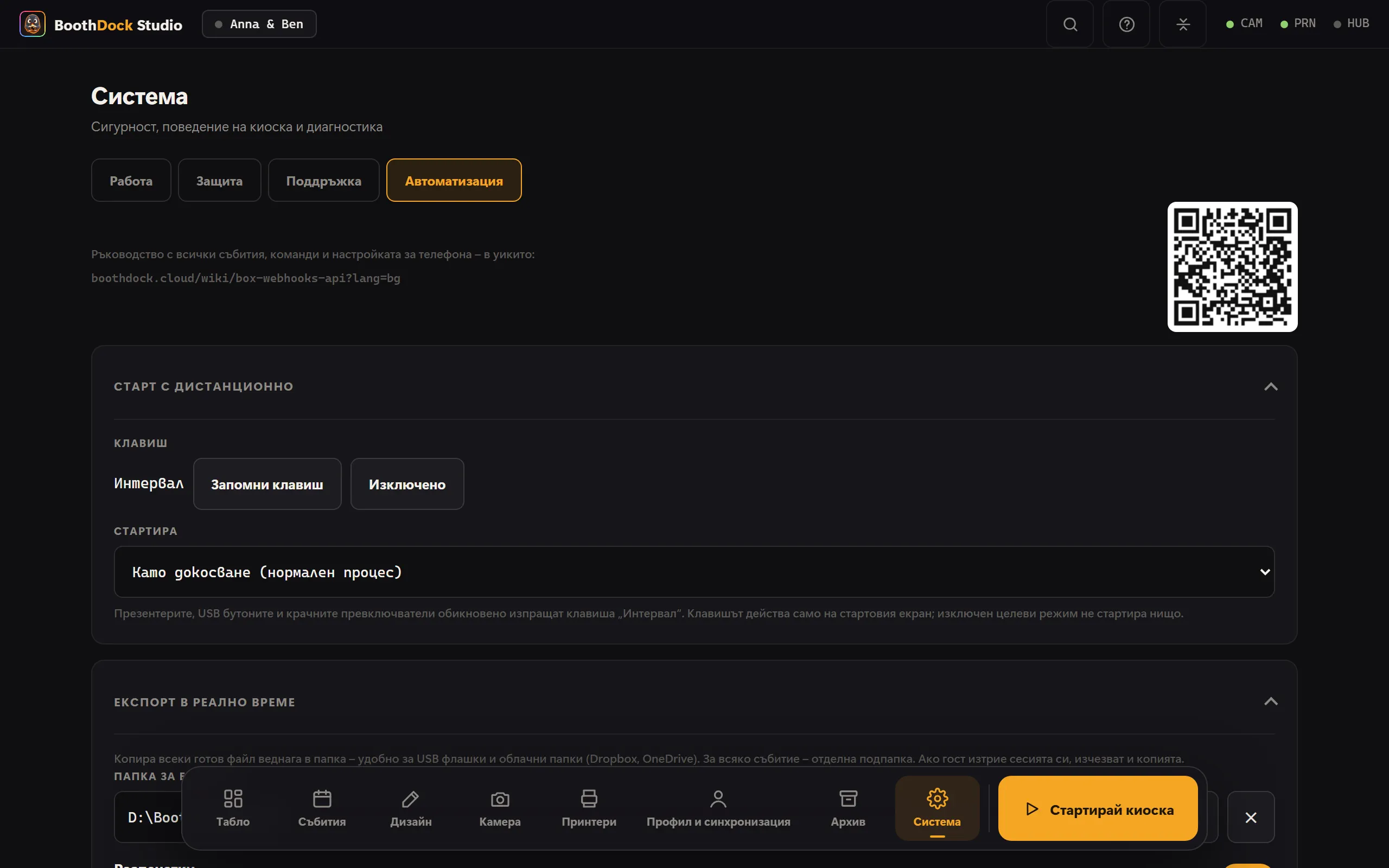Collapse the Старт с дистанционно section

[x=1271, y=386]
